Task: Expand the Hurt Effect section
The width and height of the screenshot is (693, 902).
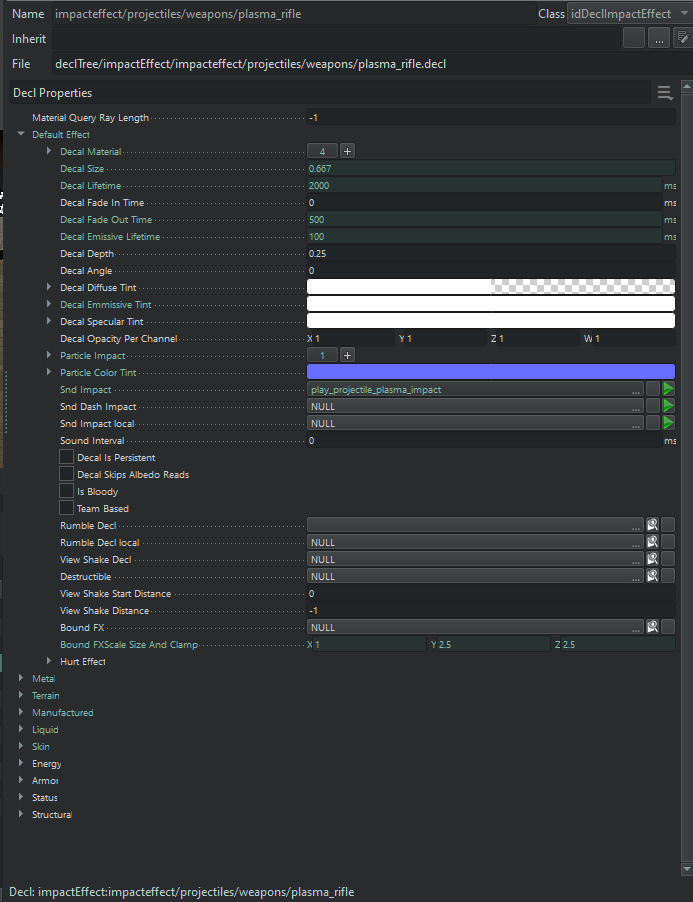Action: pos(49,661)
